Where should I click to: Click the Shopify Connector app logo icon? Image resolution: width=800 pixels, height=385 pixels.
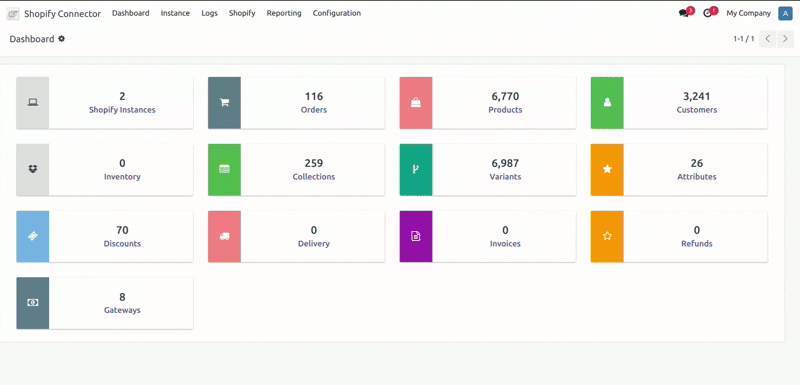[13, 14]
